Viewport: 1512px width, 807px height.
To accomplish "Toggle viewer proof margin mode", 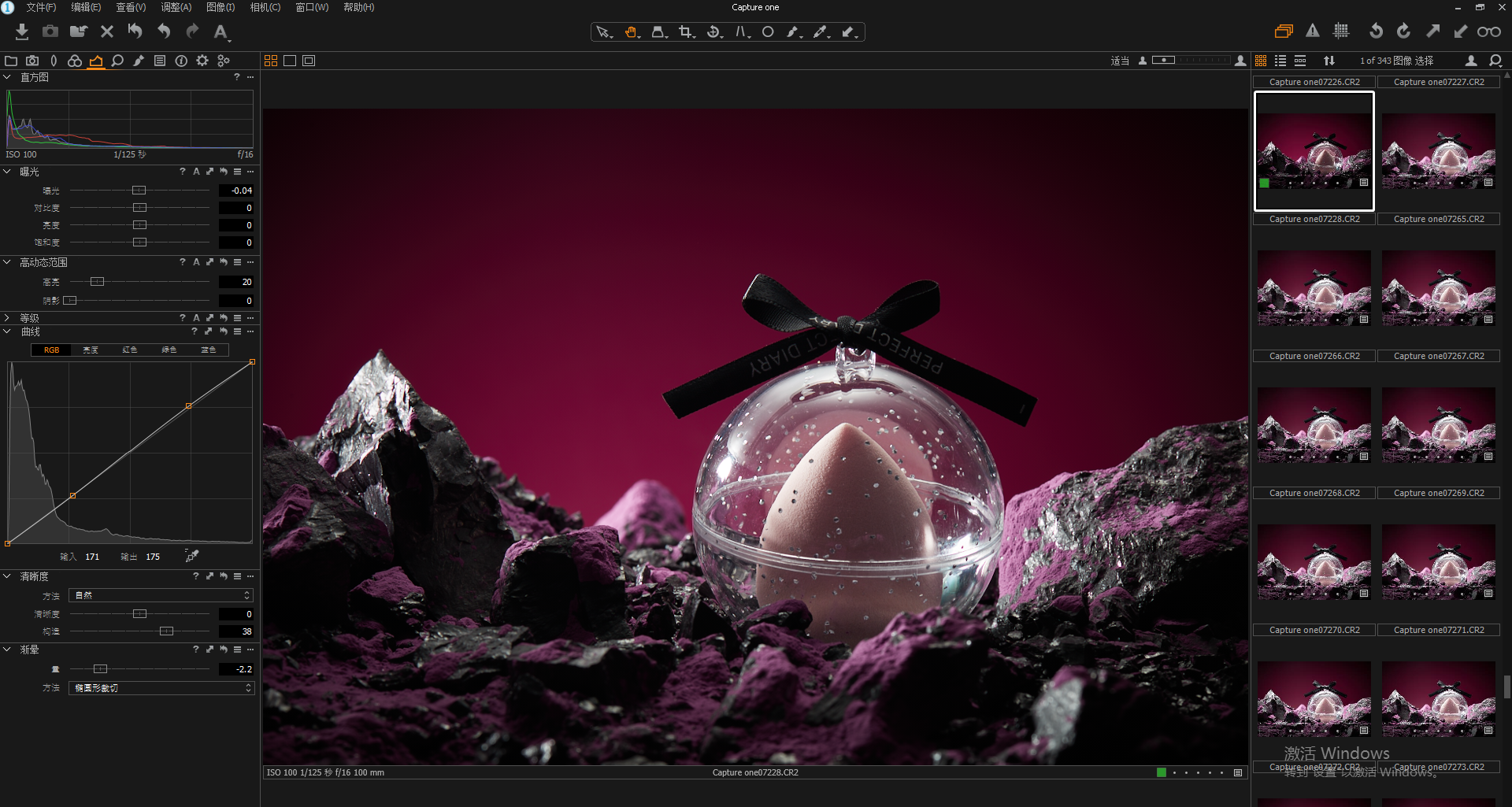I will [309, 61].
